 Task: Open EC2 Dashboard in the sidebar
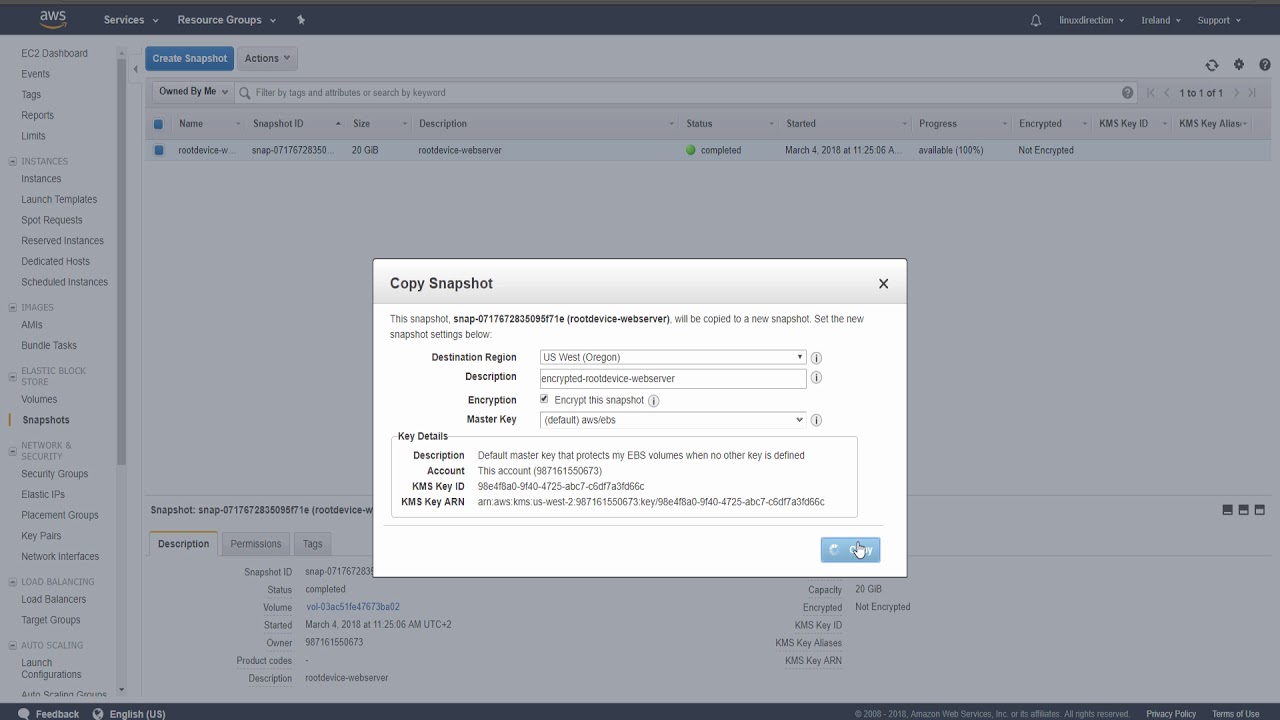point(55,53)
